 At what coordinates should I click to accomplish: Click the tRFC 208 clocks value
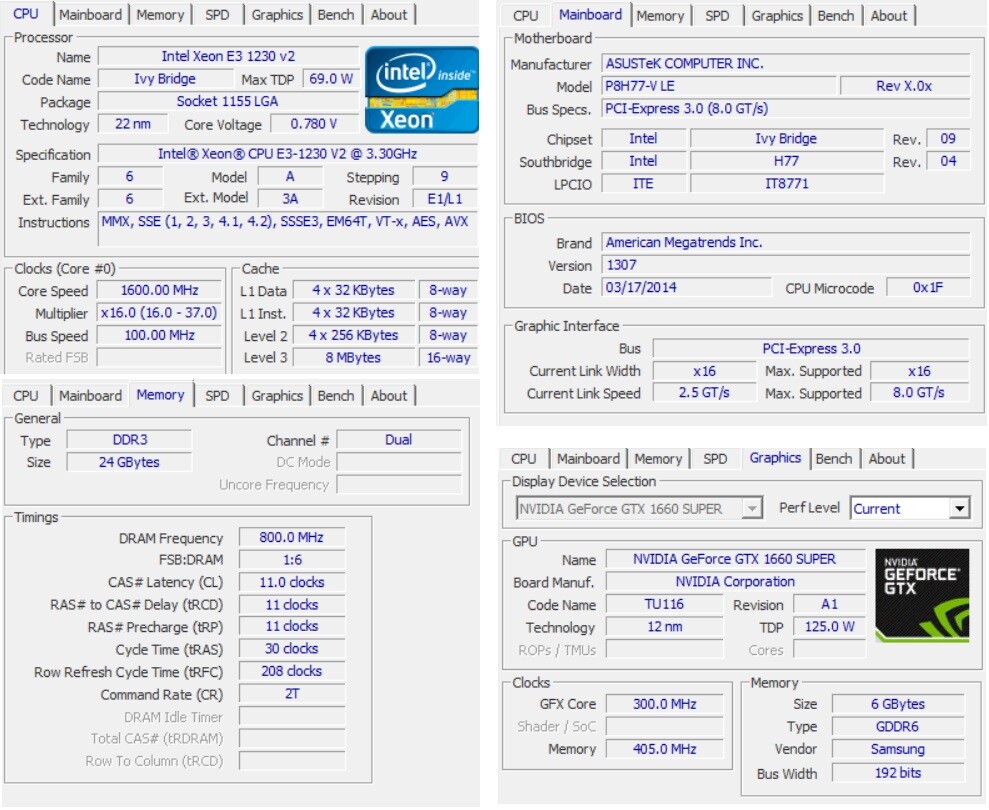point(291,671)
